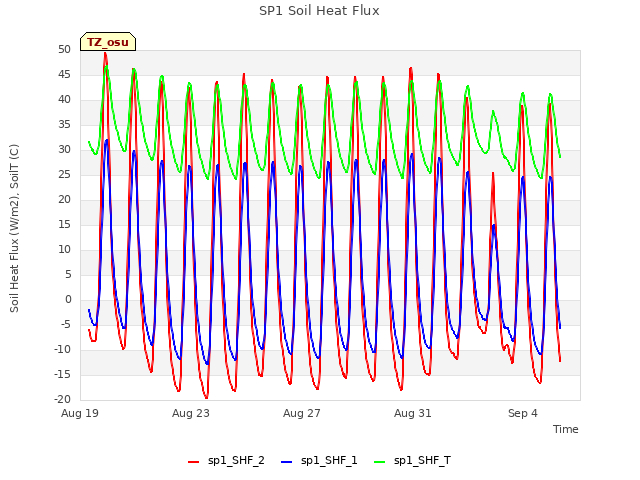Click the y-axis title Soil Heat Flux
Image resolution: width=640 pixels, height=480 pixels.
tap(14, 229)
